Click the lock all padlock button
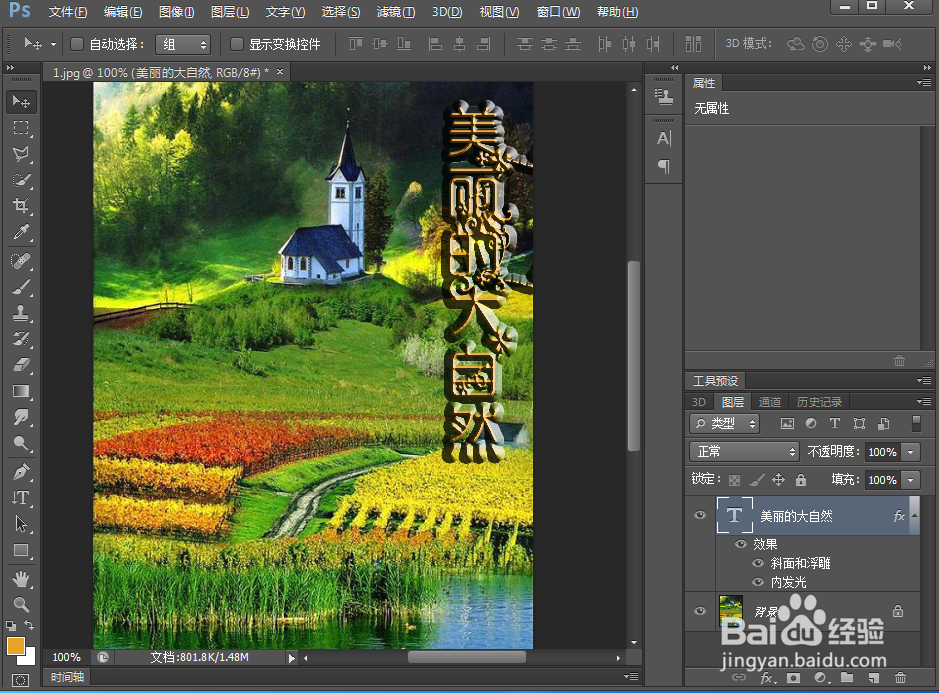 click(x=801, y=480)
